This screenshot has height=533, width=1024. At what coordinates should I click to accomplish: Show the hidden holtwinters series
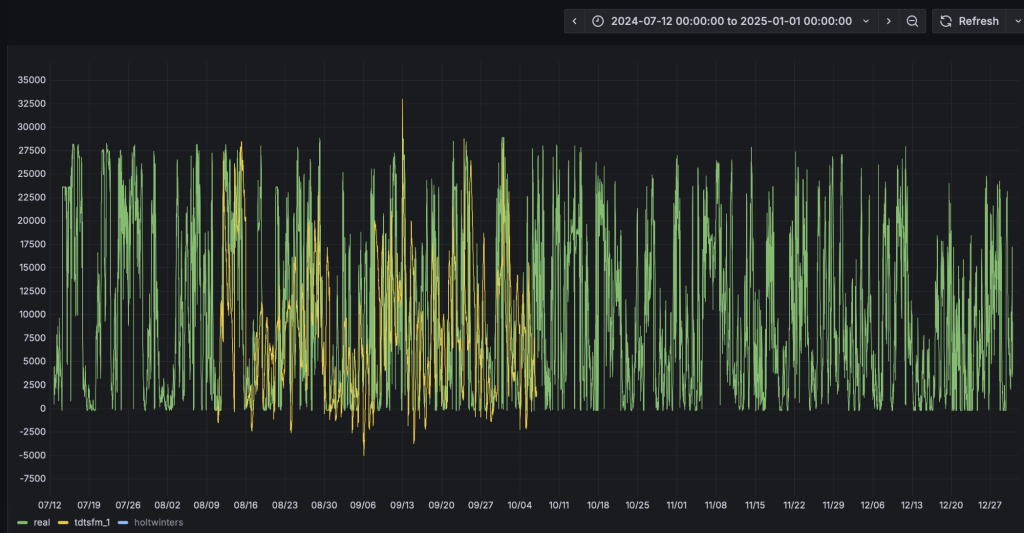[x=157, y=522]
